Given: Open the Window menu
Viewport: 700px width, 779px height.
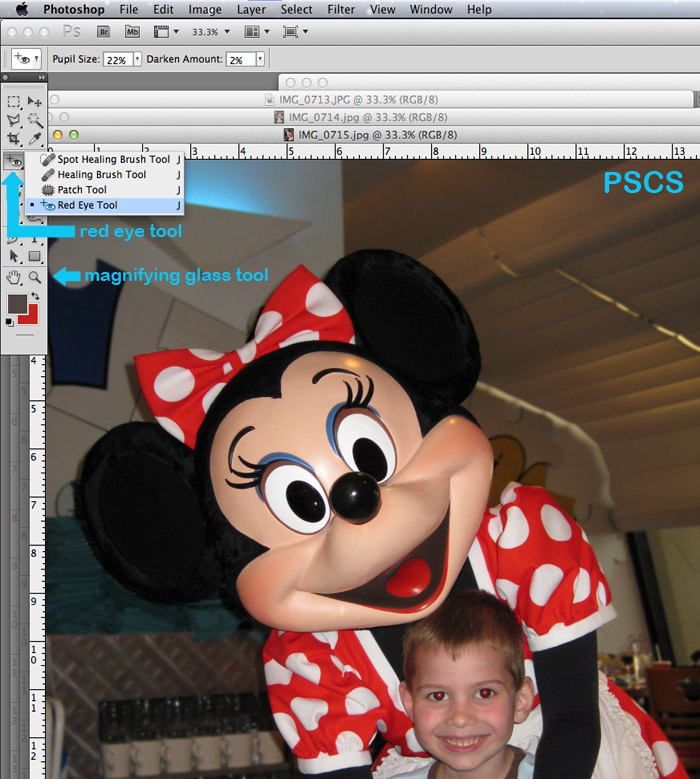Looking at the screenshot, I should click(431, 9).
